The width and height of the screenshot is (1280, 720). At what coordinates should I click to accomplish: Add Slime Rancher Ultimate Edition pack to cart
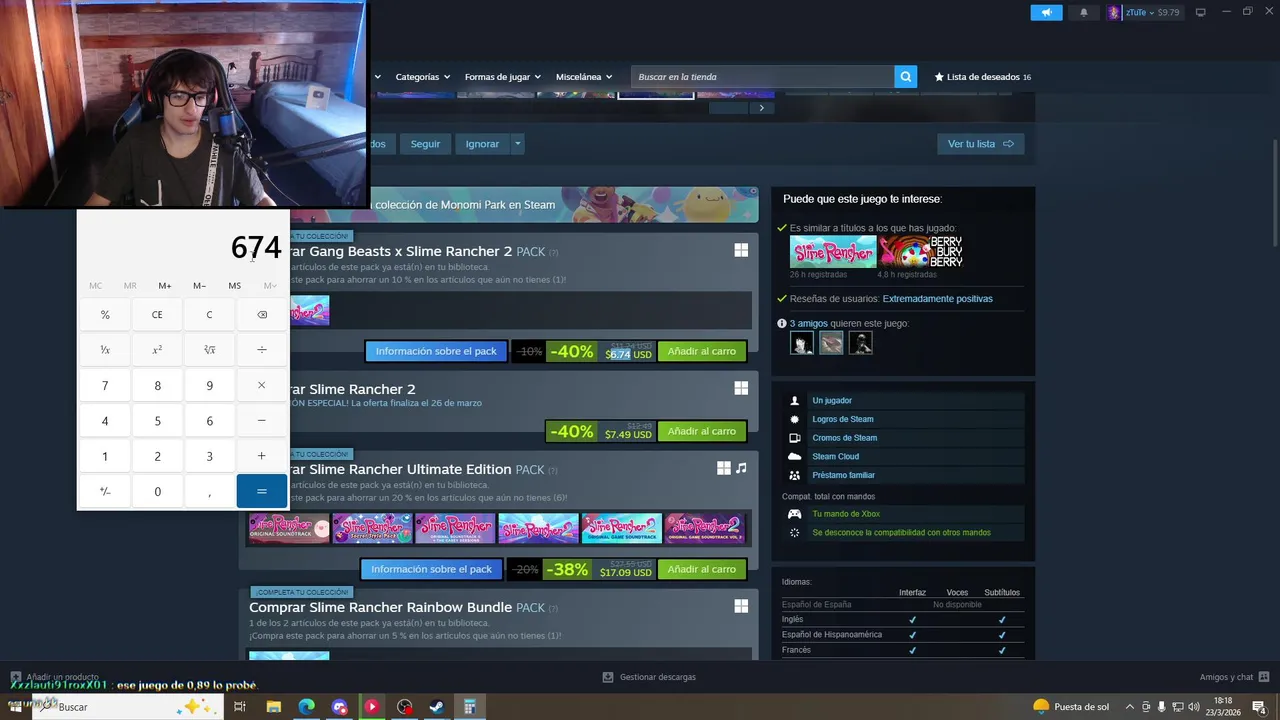(702, 569)
